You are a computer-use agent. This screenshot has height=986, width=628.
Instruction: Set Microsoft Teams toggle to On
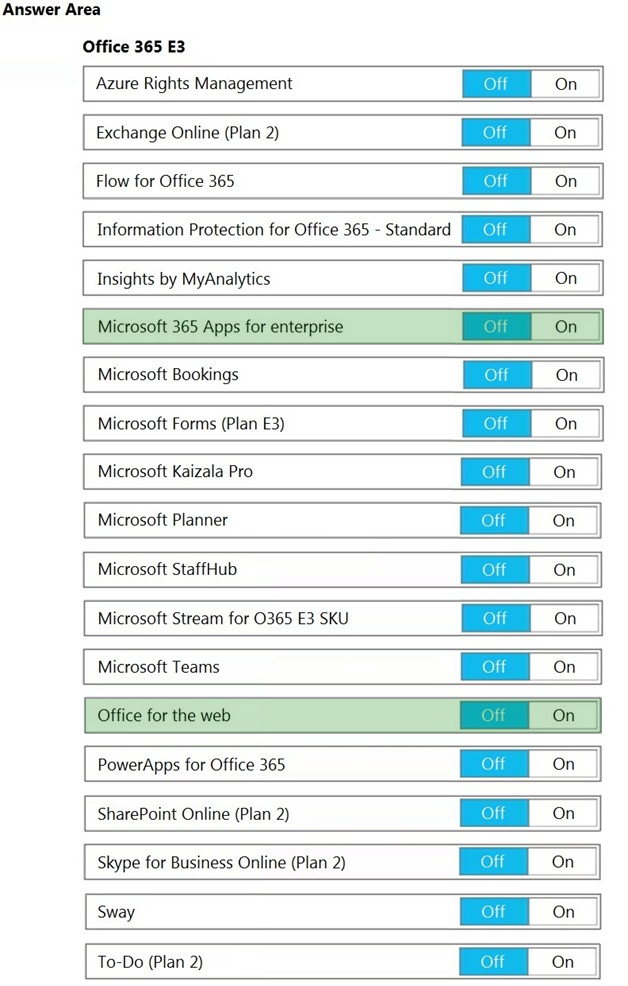tap(564, 667)
